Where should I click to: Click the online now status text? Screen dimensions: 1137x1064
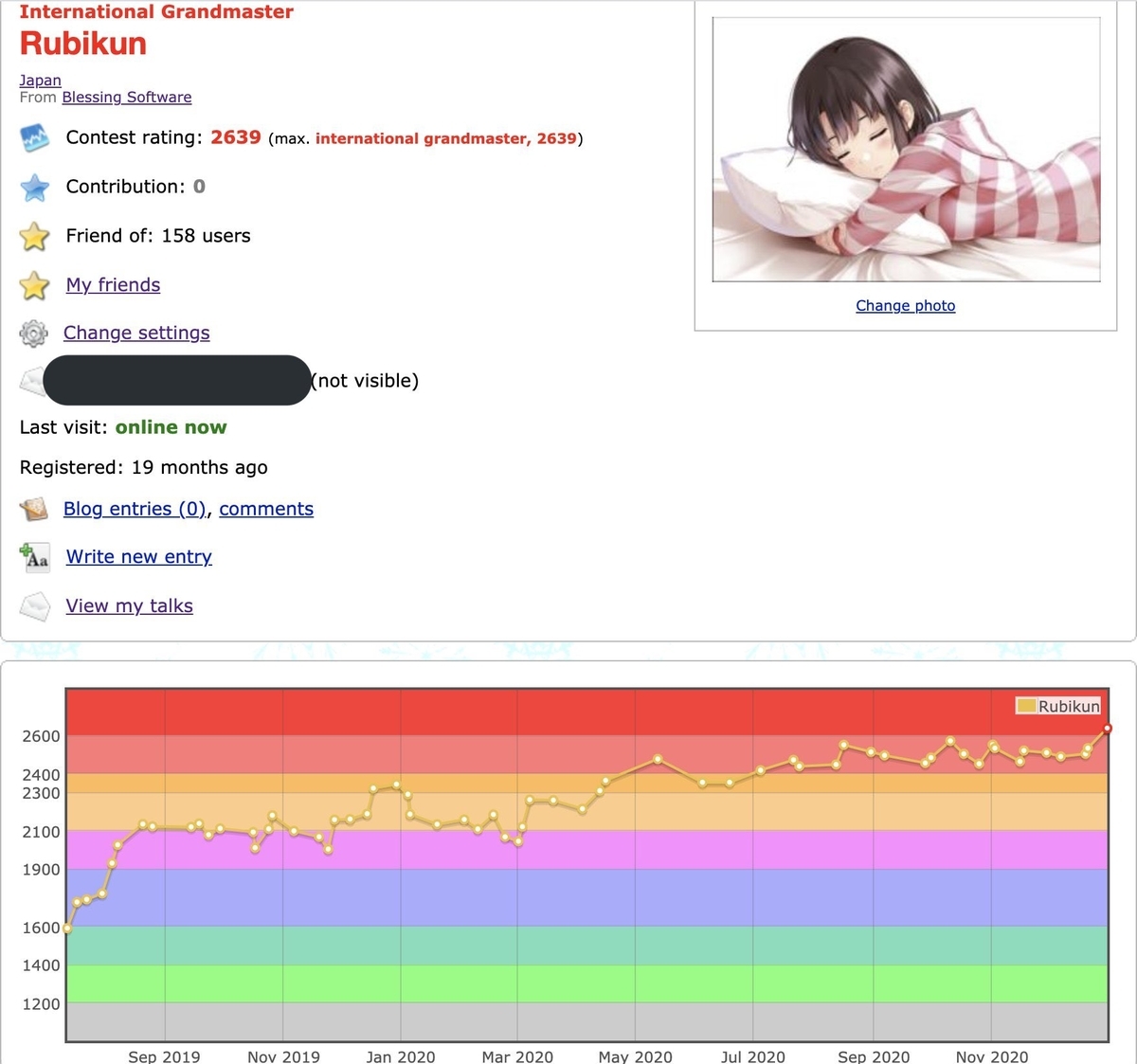171,427
